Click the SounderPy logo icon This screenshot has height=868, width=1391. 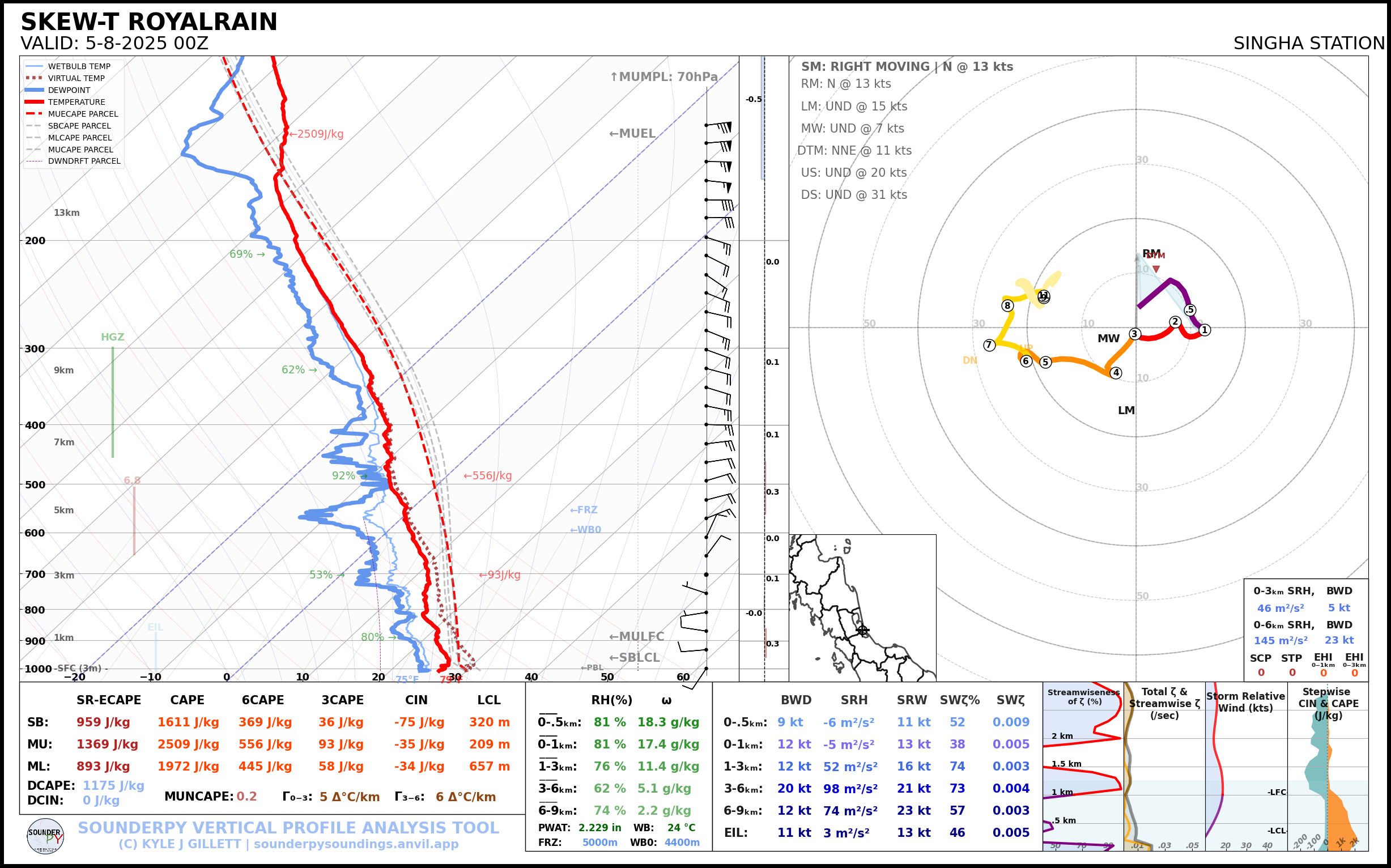click(45, 836)
